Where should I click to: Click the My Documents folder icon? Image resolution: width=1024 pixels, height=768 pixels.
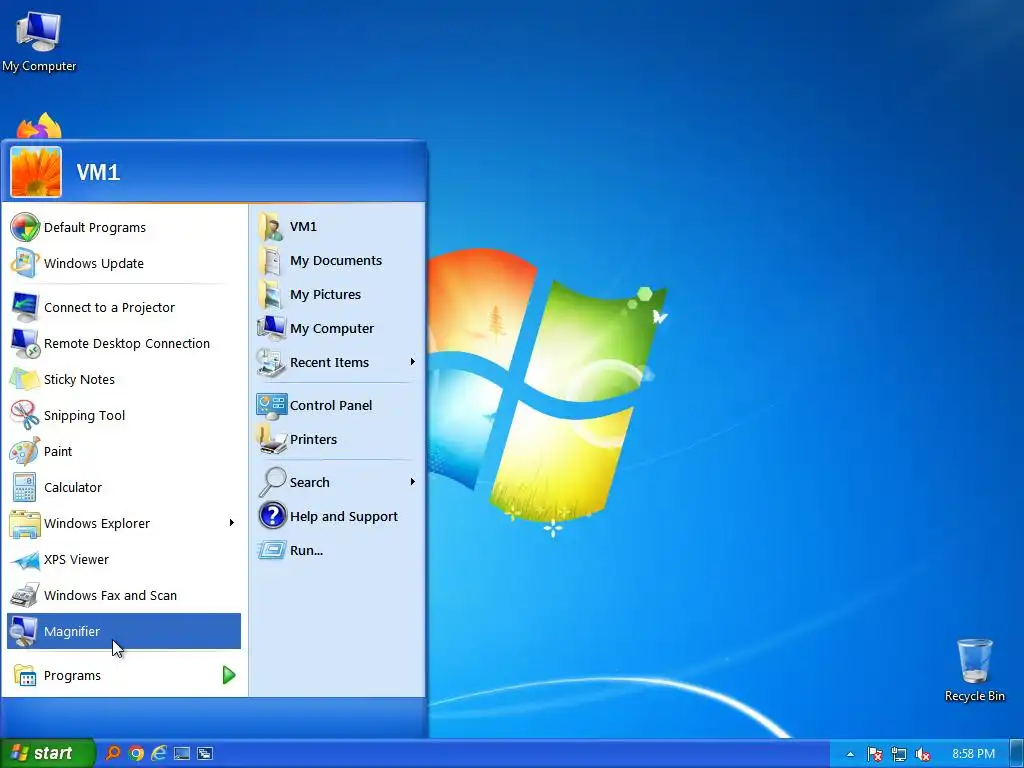point(270,261)
